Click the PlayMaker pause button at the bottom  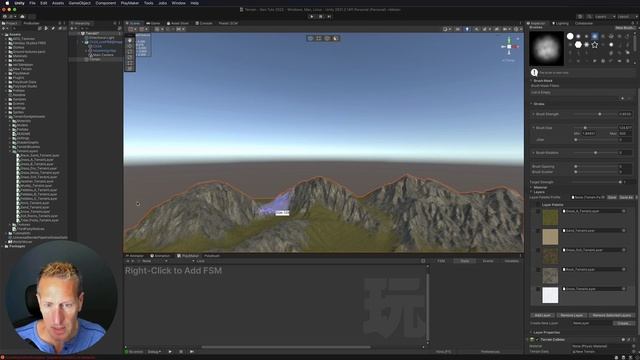(181, 351)
